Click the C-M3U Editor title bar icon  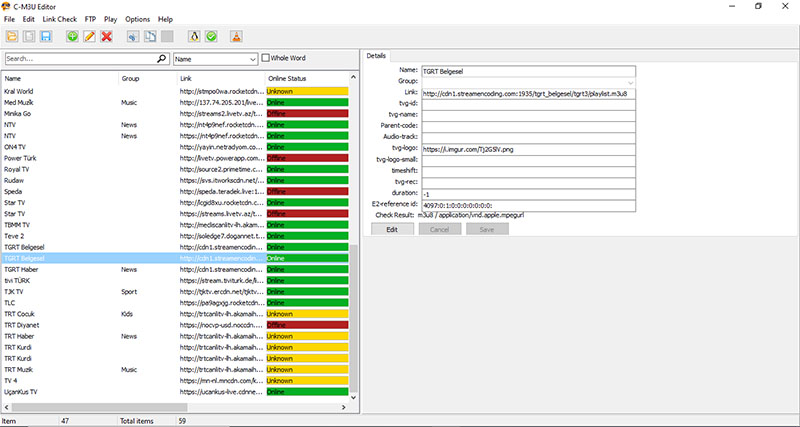(6, 7)
